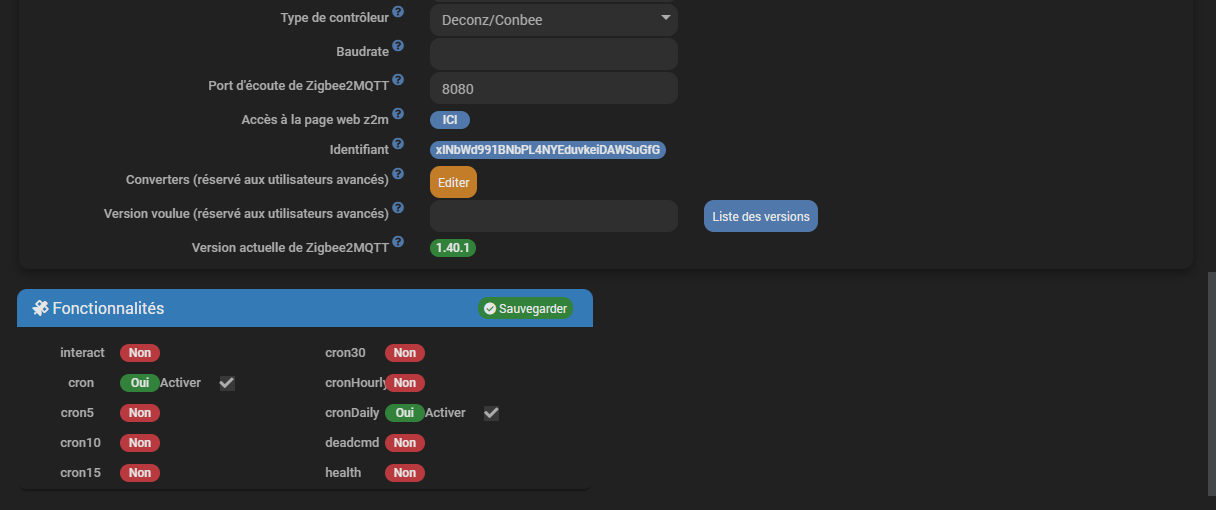Click the deadcmd feature label

(352, 443)
